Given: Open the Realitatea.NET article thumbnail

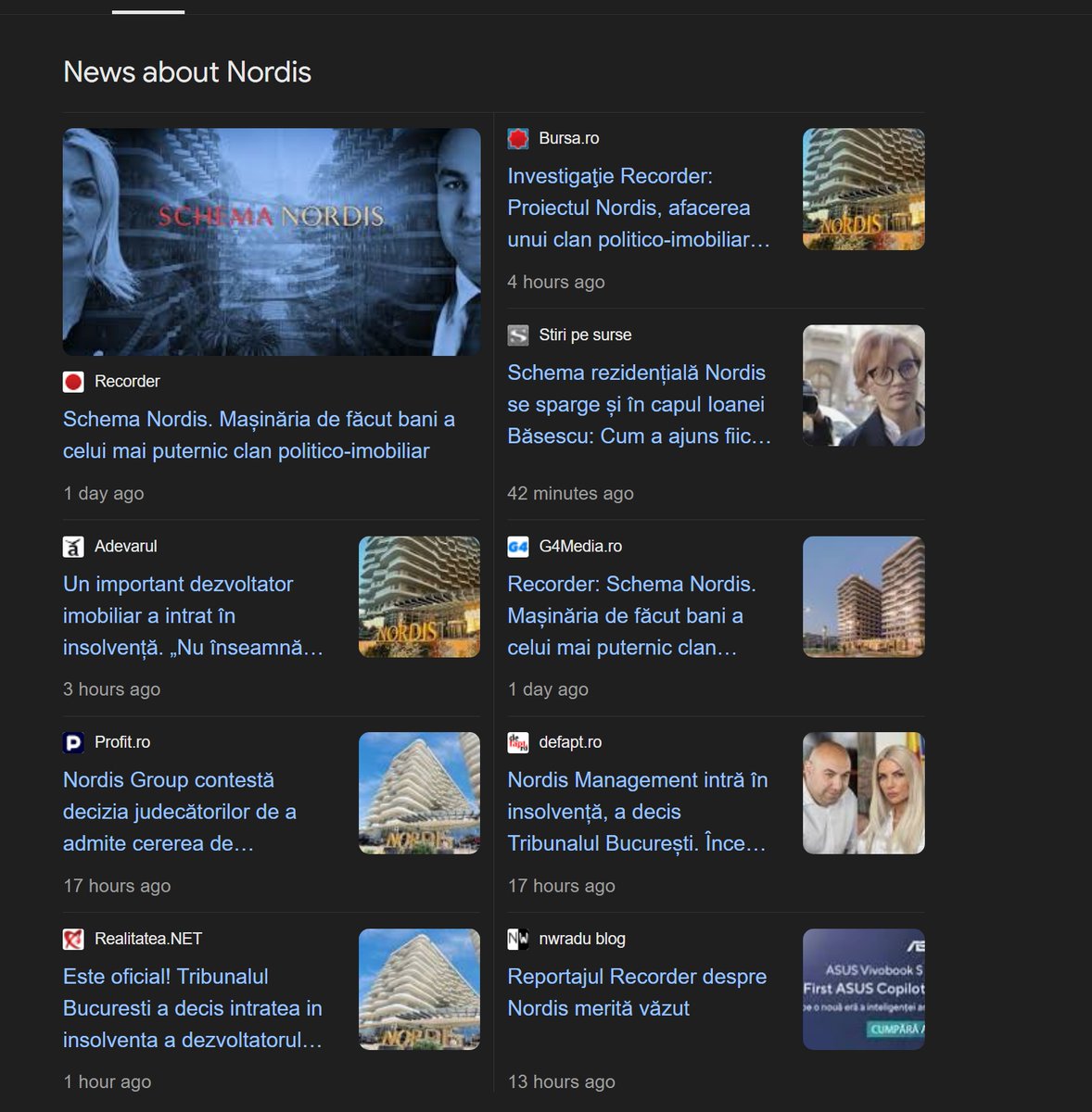Looking at the screenshot, I should (419, 990).
